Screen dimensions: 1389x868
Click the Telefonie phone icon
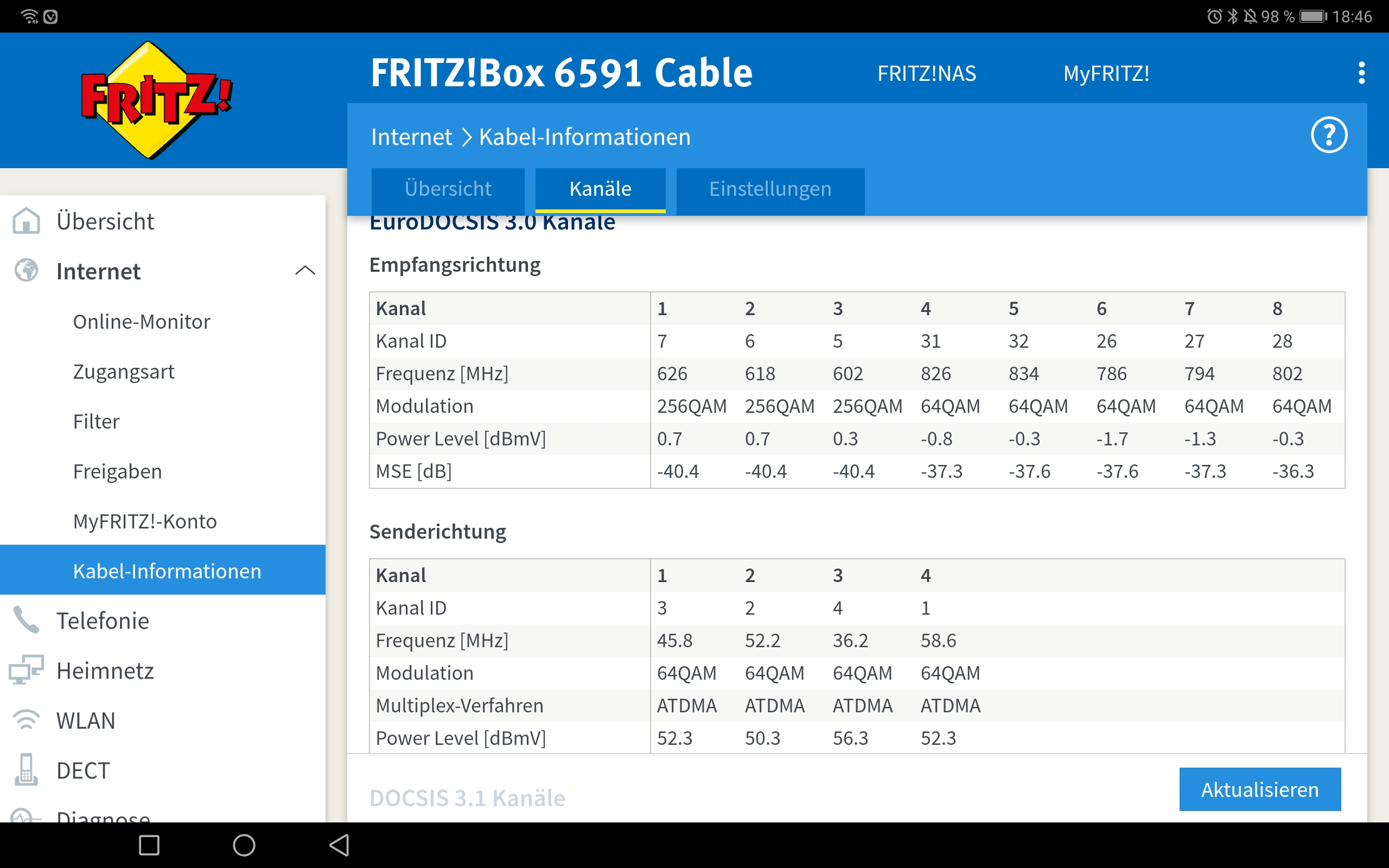(27, 621)
